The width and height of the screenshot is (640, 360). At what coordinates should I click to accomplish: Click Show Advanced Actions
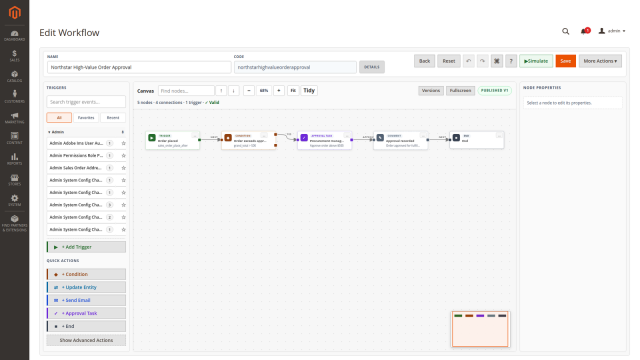[x=86, y=340]
